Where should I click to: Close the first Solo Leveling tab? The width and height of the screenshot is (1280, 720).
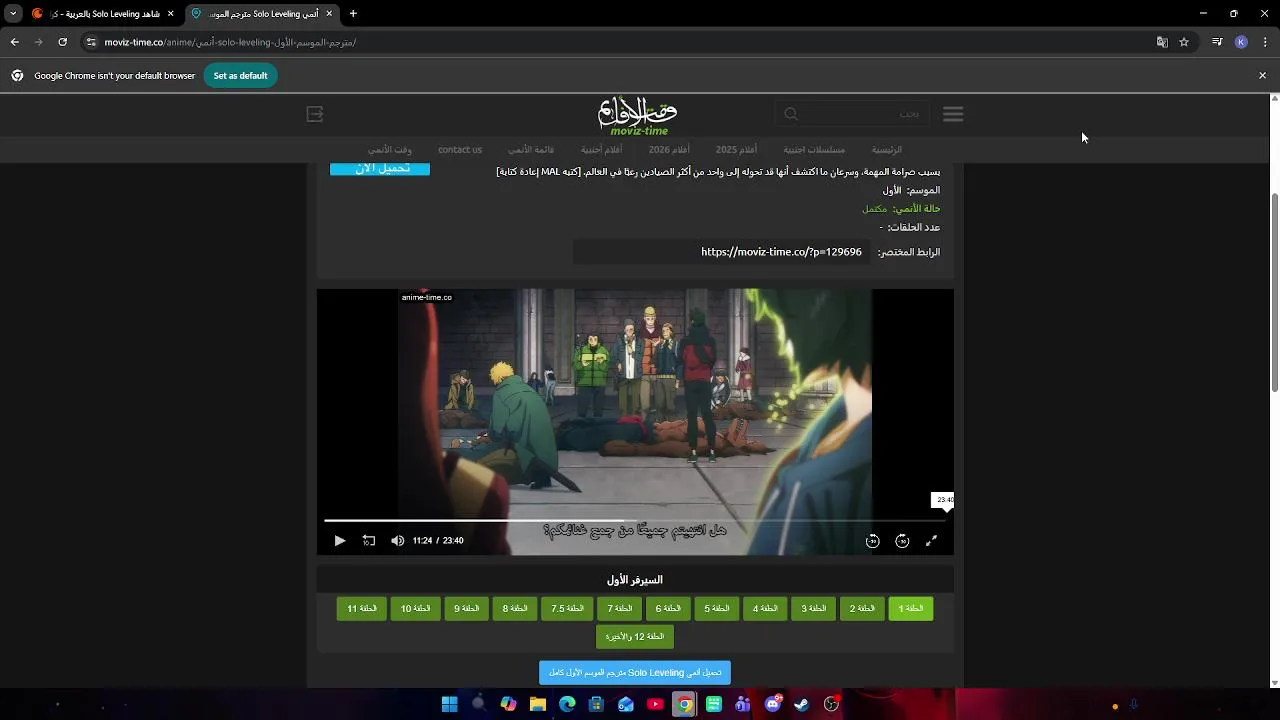tap(170, 14)
